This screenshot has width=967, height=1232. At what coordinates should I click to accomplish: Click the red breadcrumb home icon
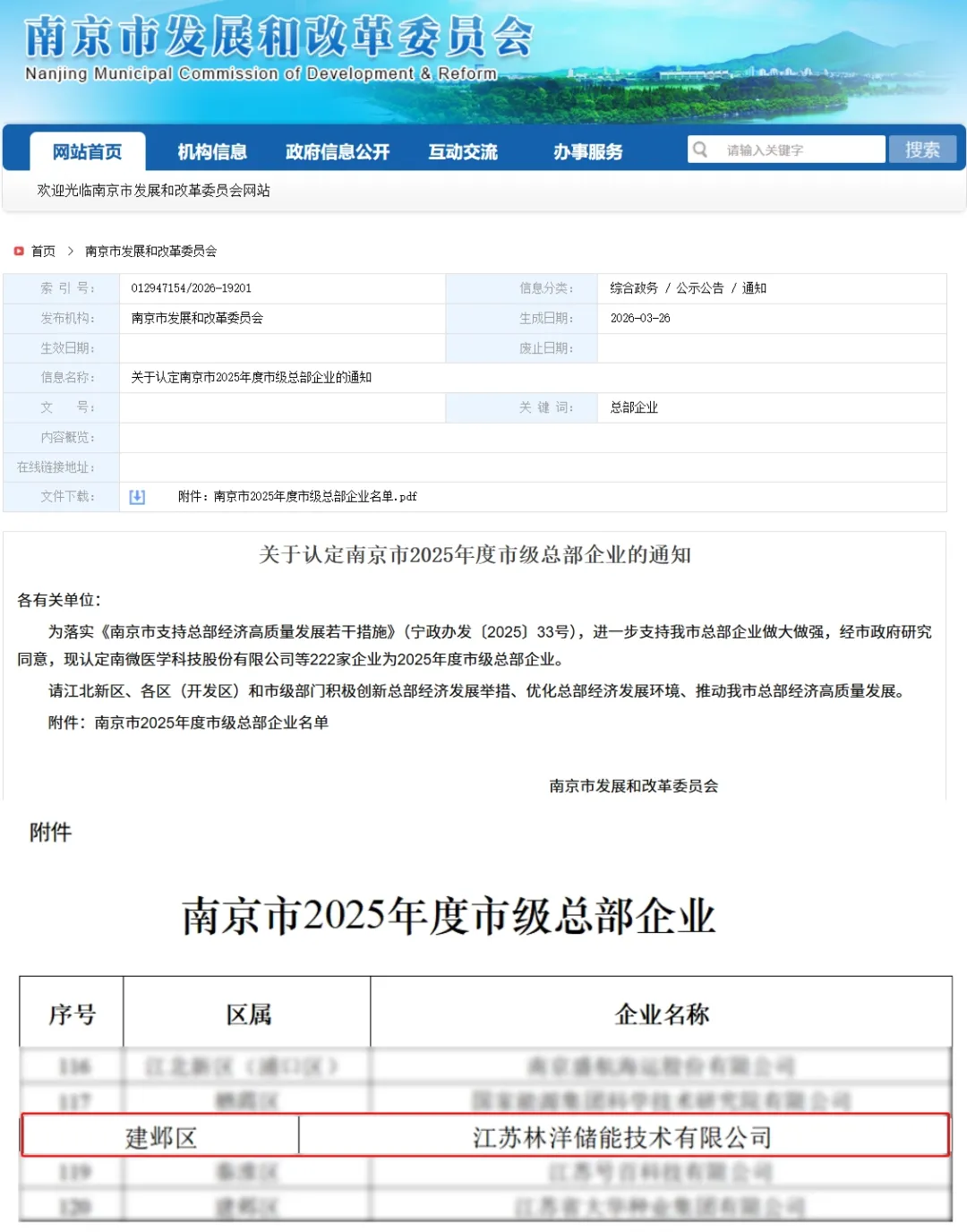19,252
